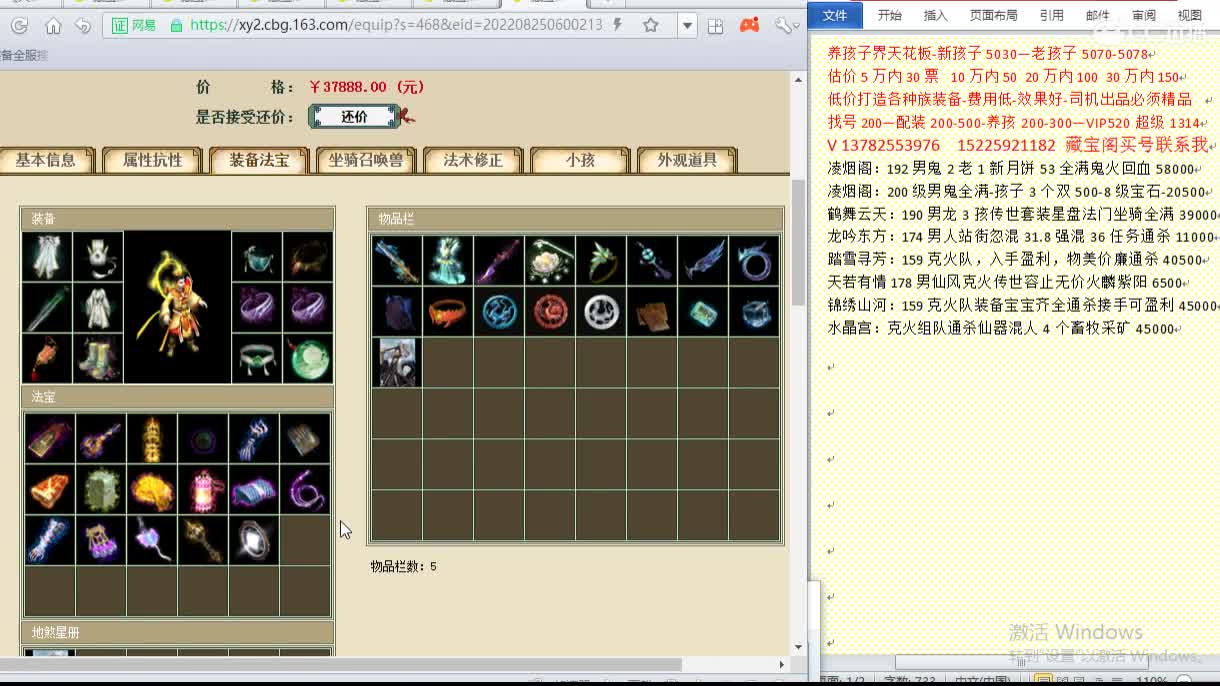Click the character portrait in equipment panel
This screenshot has height=686, width=1220.
tap(177, 307)
